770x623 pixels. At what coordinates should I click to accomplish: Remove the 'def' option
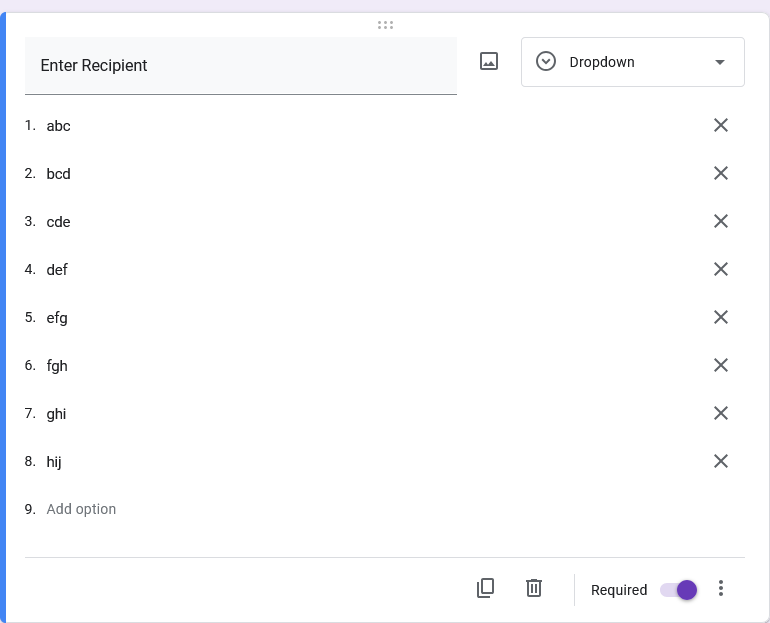pyautogui.click(x=720, y=269)
